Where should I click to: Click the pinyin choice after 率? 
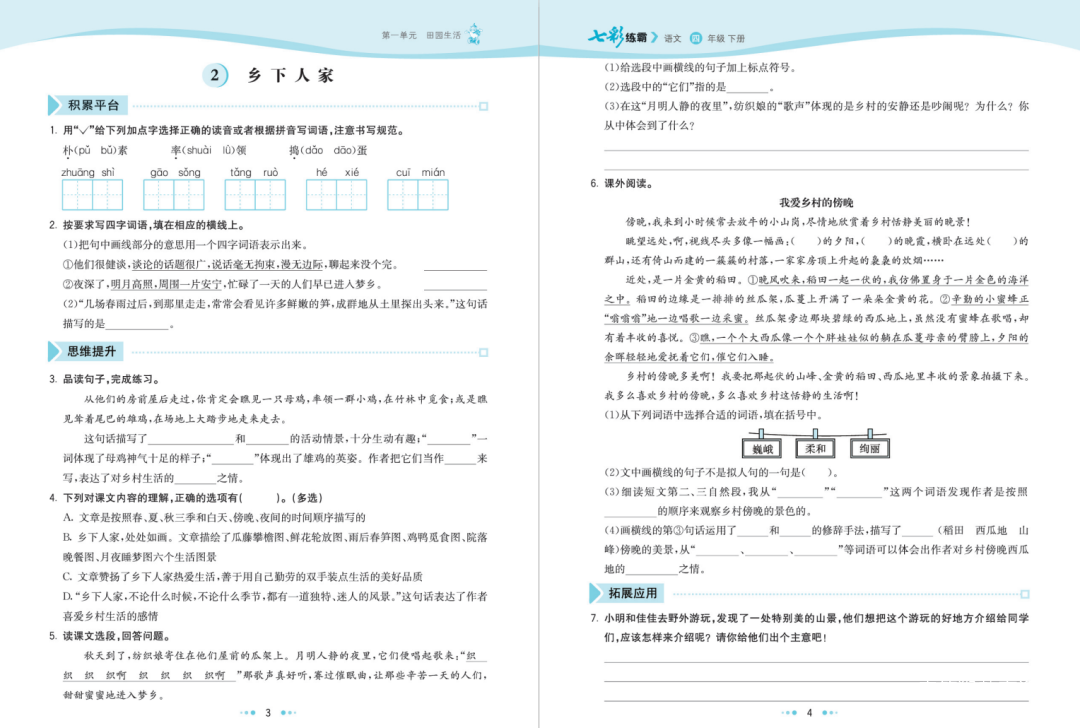coord(209,150)
